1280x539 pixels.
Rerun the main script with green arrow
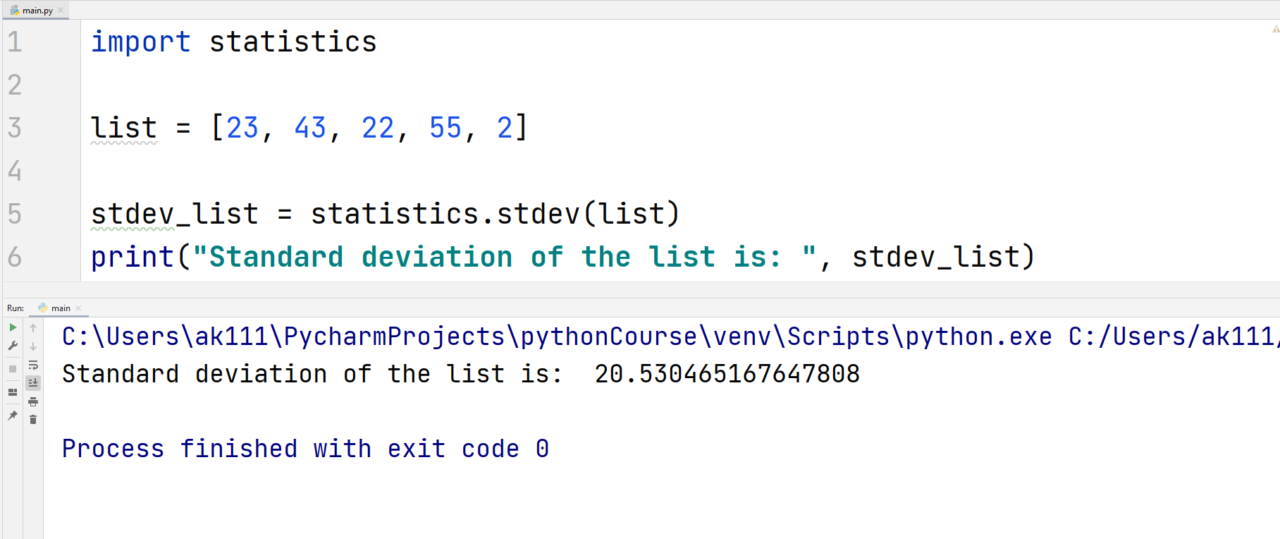click(13, 327)
